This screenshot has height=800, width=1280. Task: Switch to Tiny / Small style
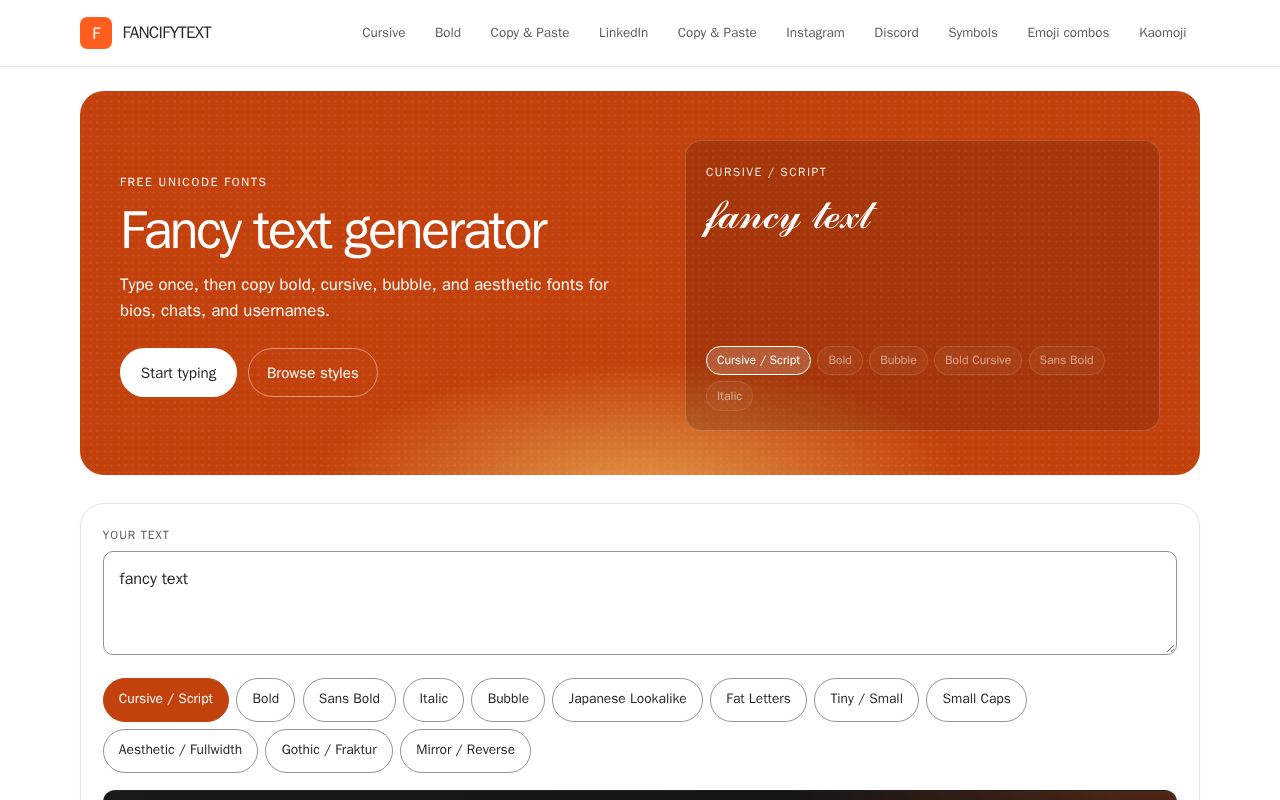866,700
